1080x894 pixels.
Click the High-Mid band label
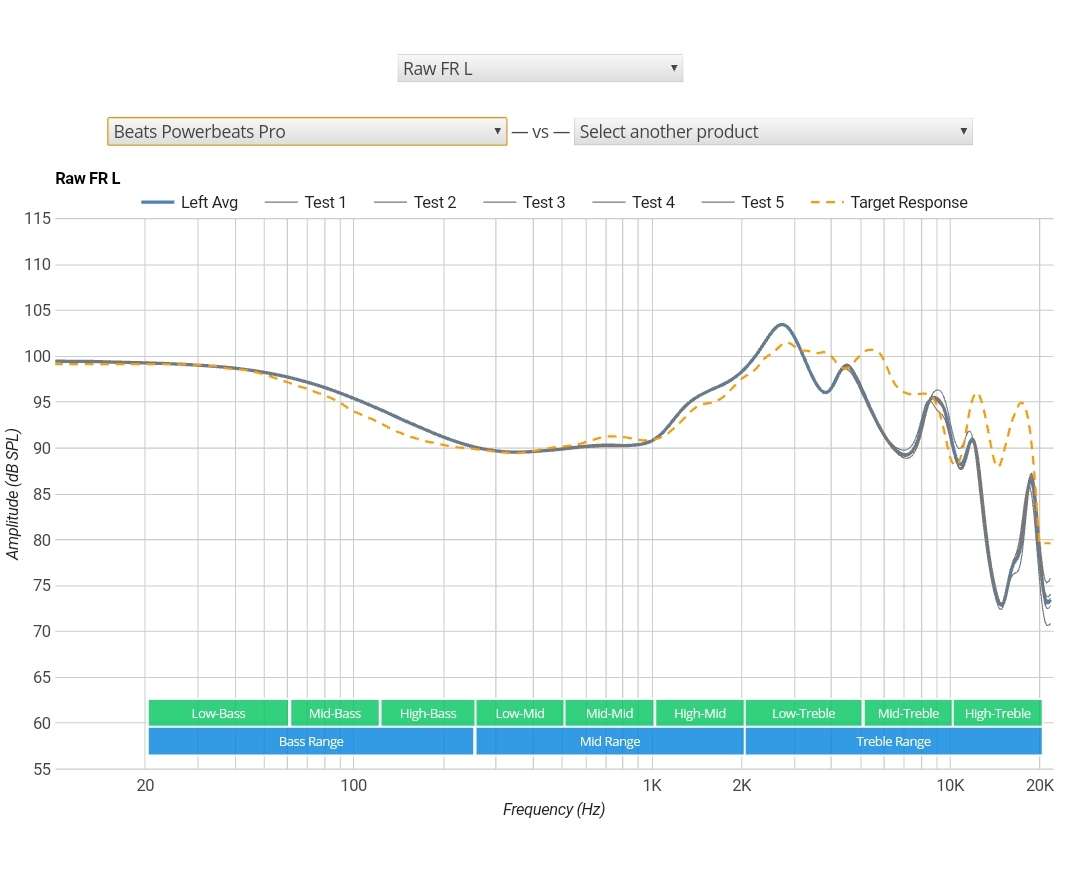pyautogui.click(x=700, y=713)
